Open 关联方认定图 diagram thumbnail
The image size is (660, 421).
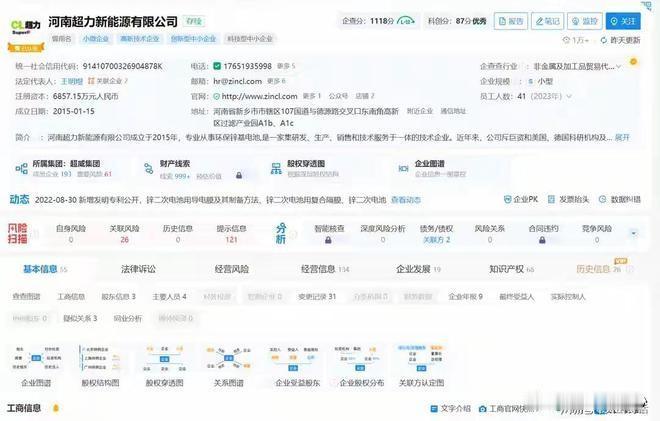[x=421, y=366]
